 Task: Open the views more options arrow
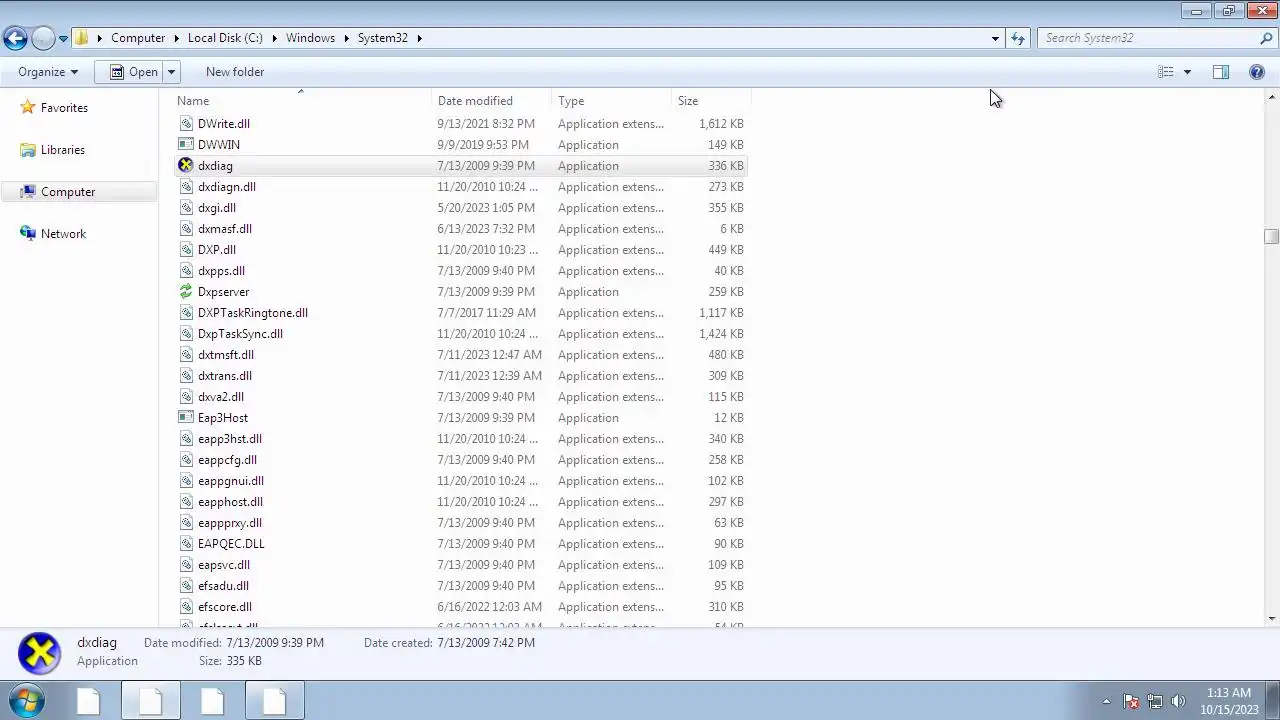point(1187,72)
